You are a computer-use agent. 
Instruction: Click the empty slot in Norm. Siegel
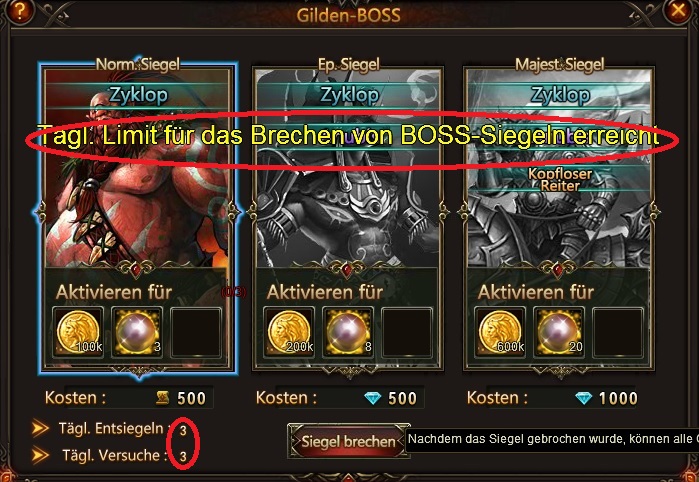(x=196, y=332)
